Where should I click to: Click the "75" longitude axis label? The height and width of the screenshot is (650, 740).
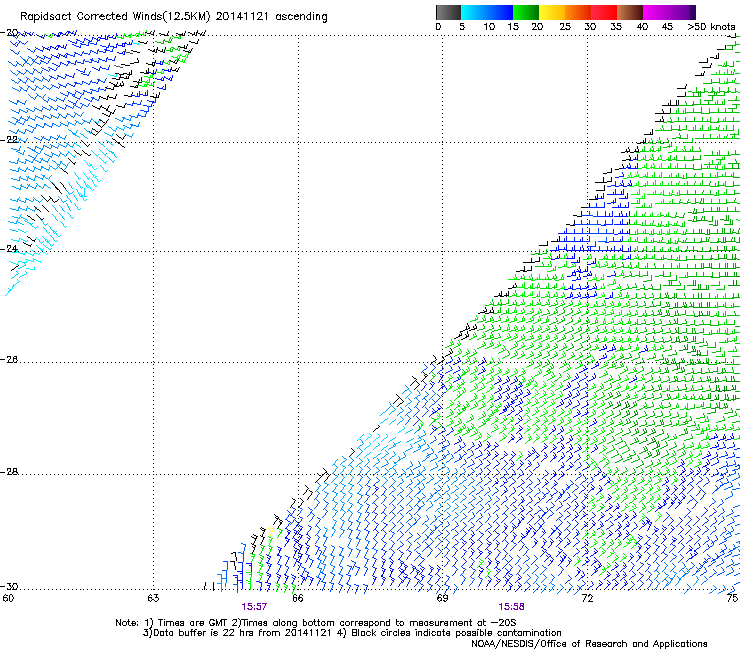point(732,598)
